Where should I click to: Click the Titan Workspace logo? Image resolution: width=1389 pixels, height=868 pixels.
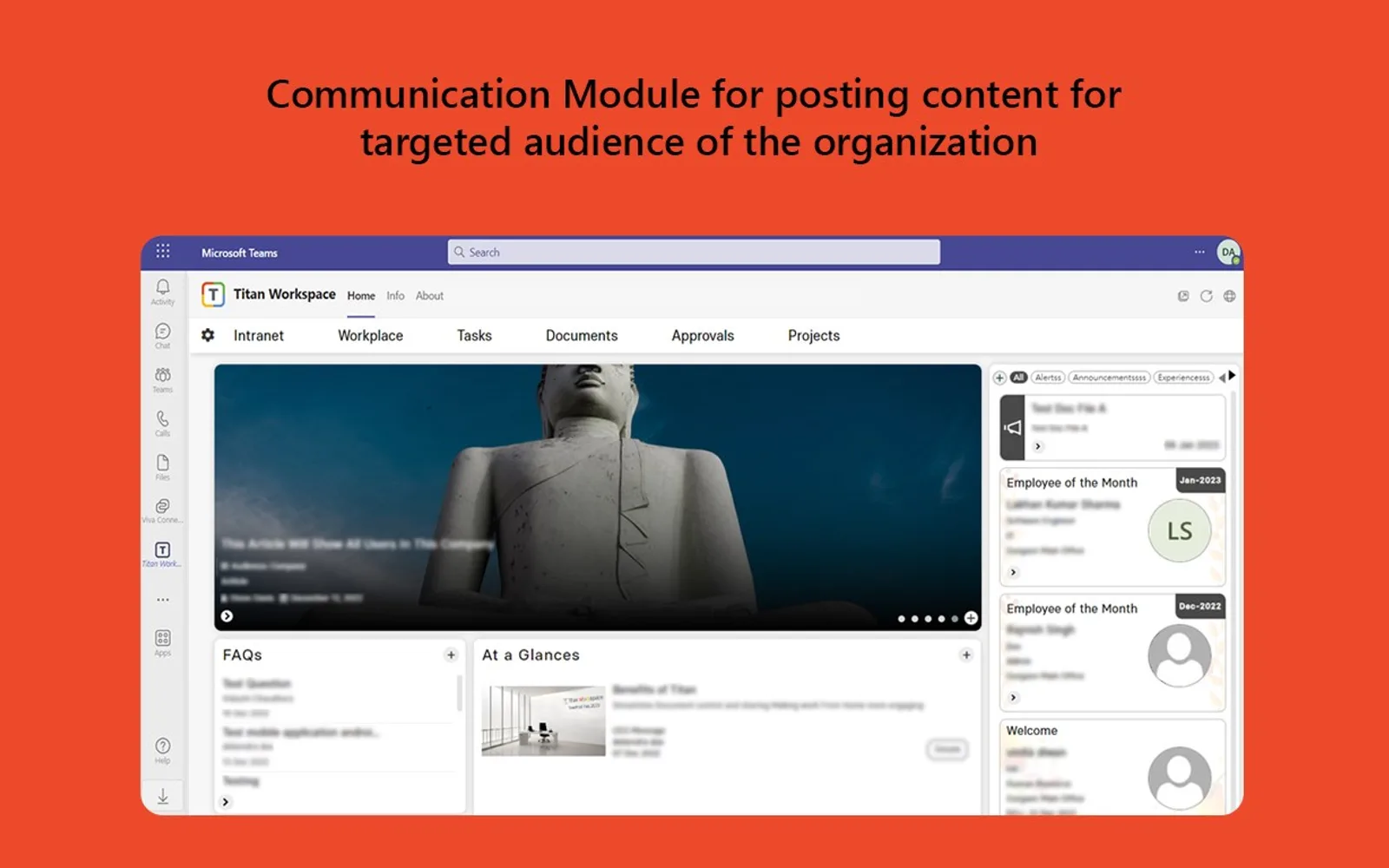(213, 294)
